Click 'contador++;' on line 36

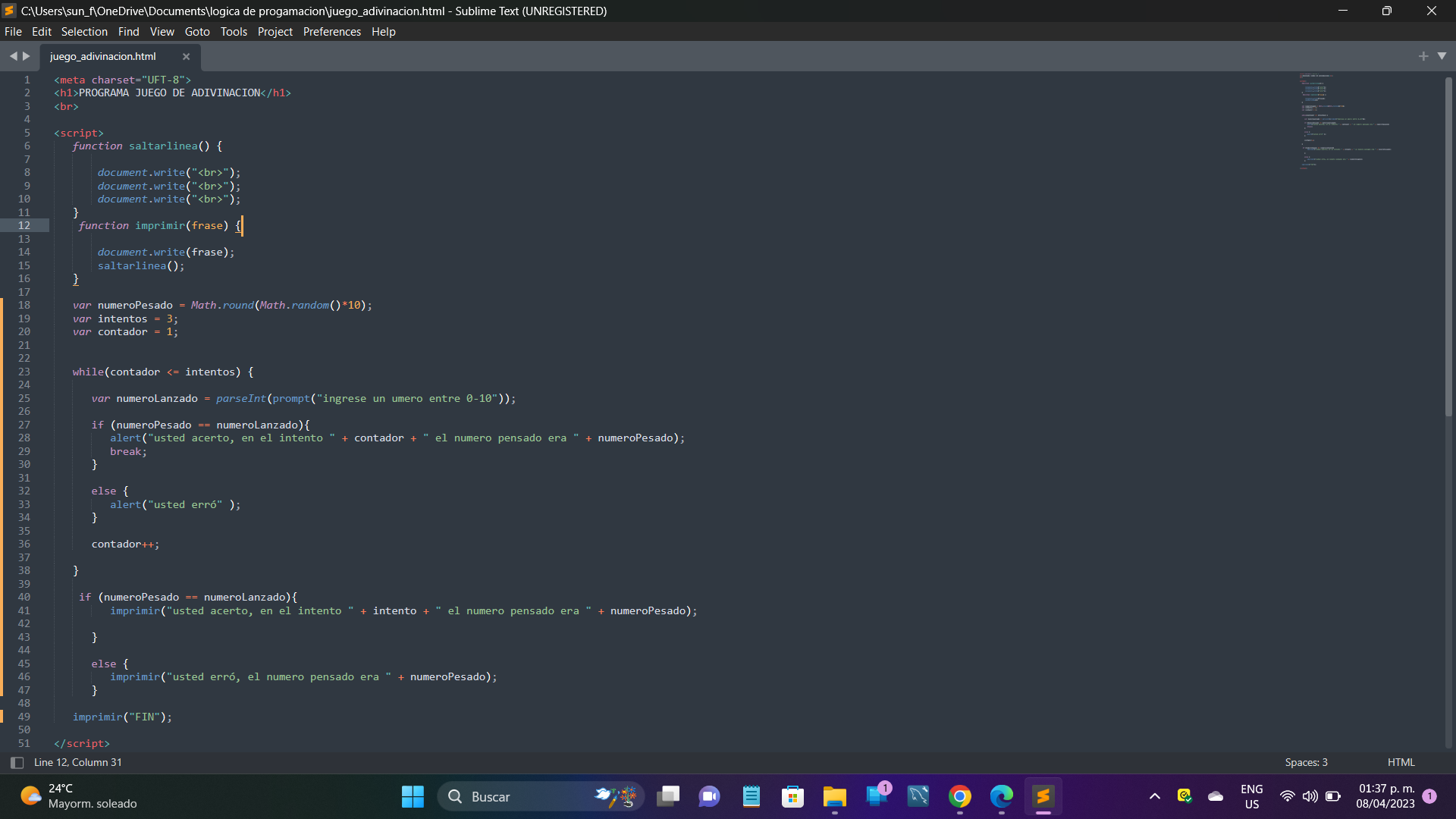pos(125,544)
